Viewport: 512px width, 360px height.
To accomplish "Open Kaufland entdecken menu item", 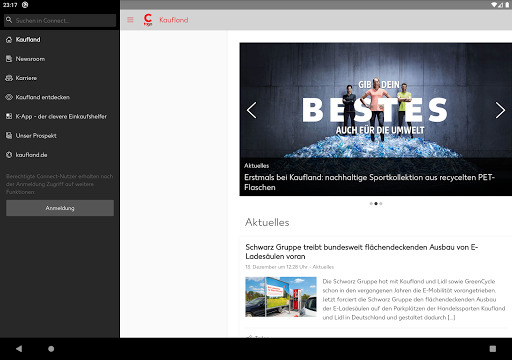I will click(60, 97).
